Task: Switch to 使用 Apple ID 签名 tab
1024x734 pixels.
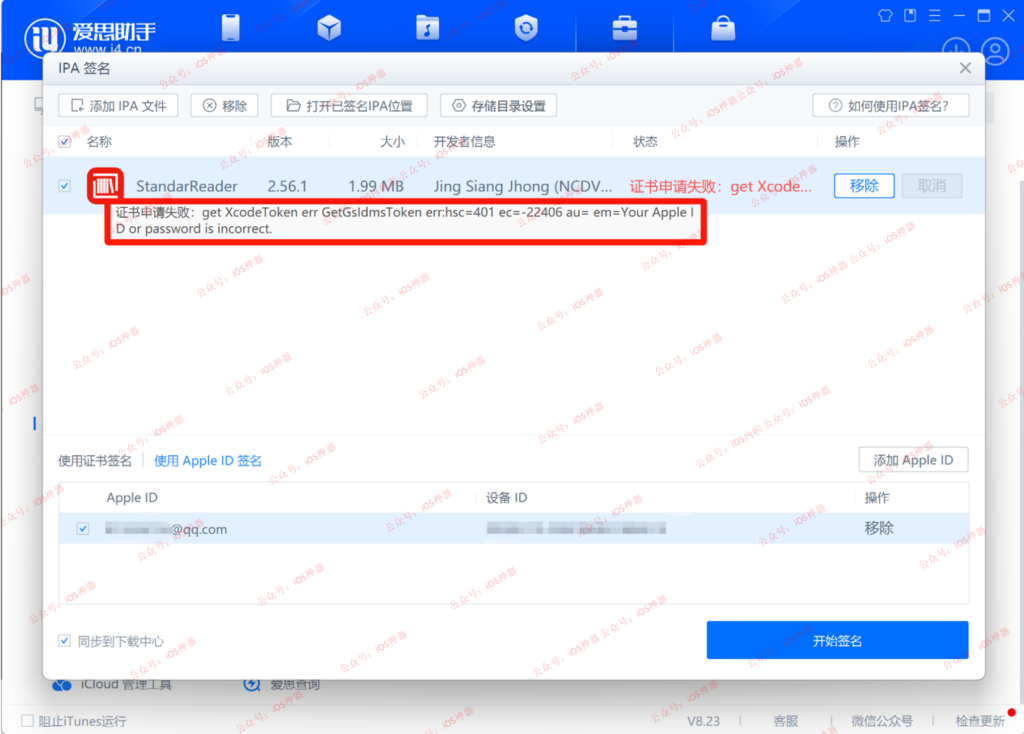Action: coord(208,460)
